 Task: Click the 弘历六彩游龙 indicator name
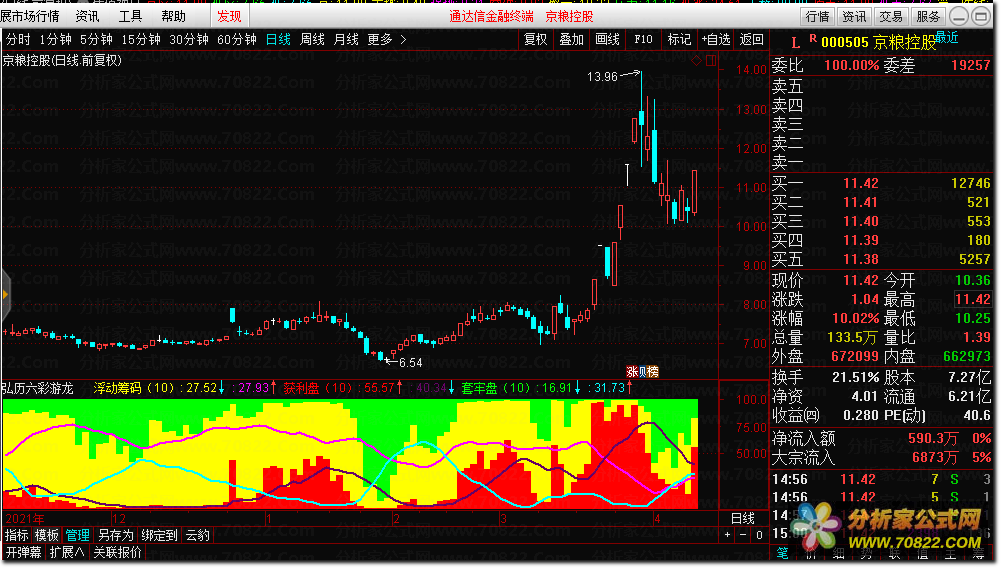pos(38,388)
